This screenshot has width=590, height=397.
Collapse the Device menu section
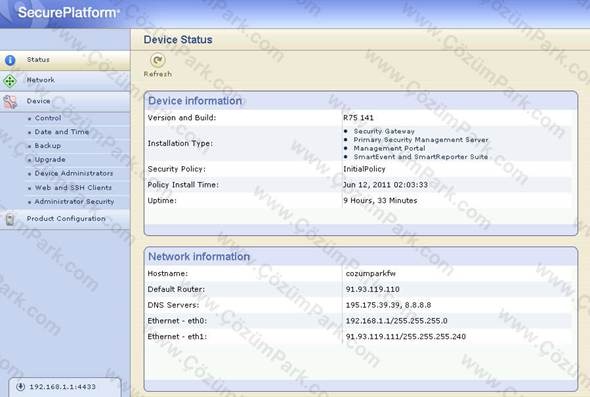tap(65, 102)
